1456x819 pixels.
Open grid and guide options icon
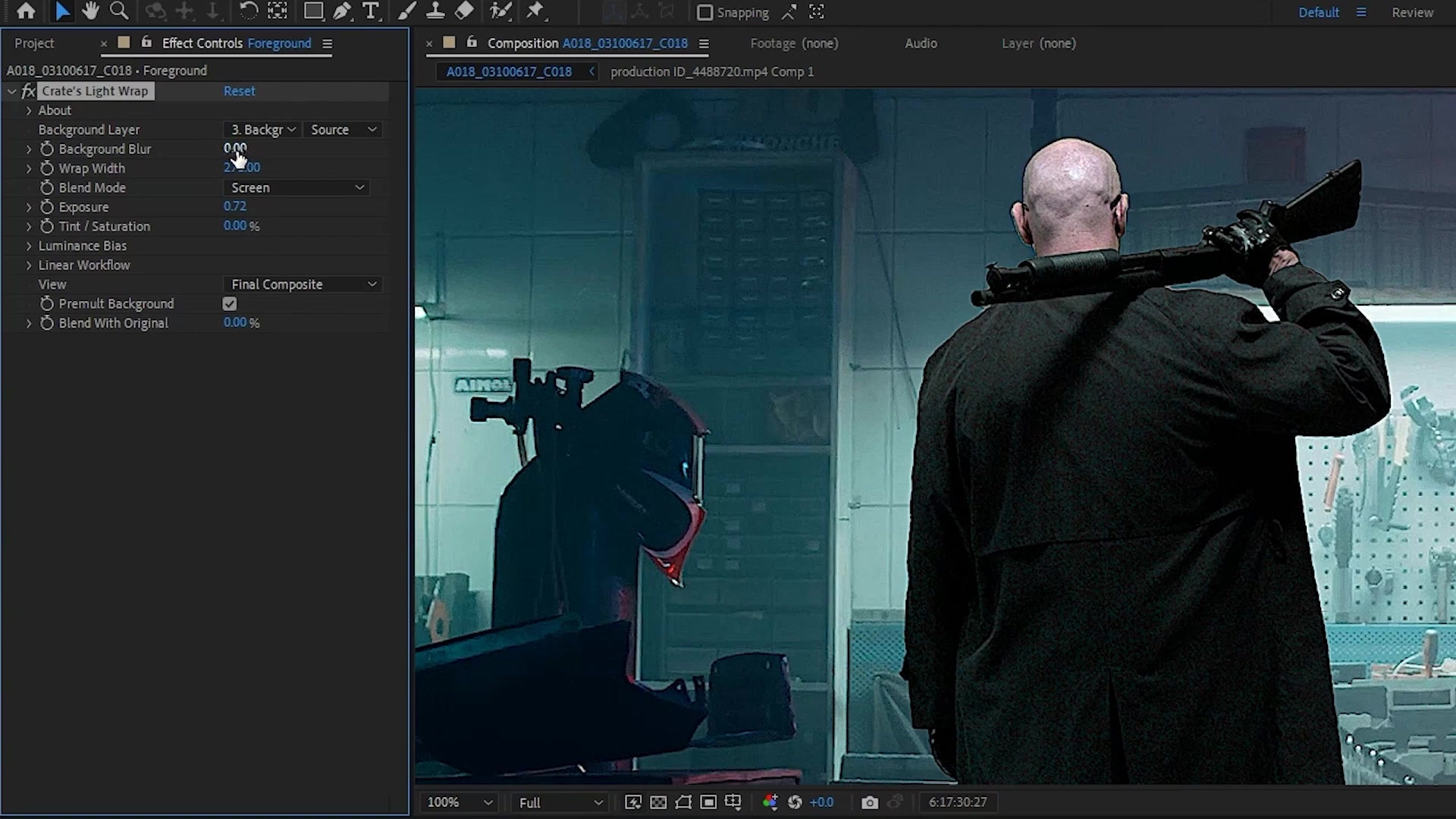(x=733, y=802)
